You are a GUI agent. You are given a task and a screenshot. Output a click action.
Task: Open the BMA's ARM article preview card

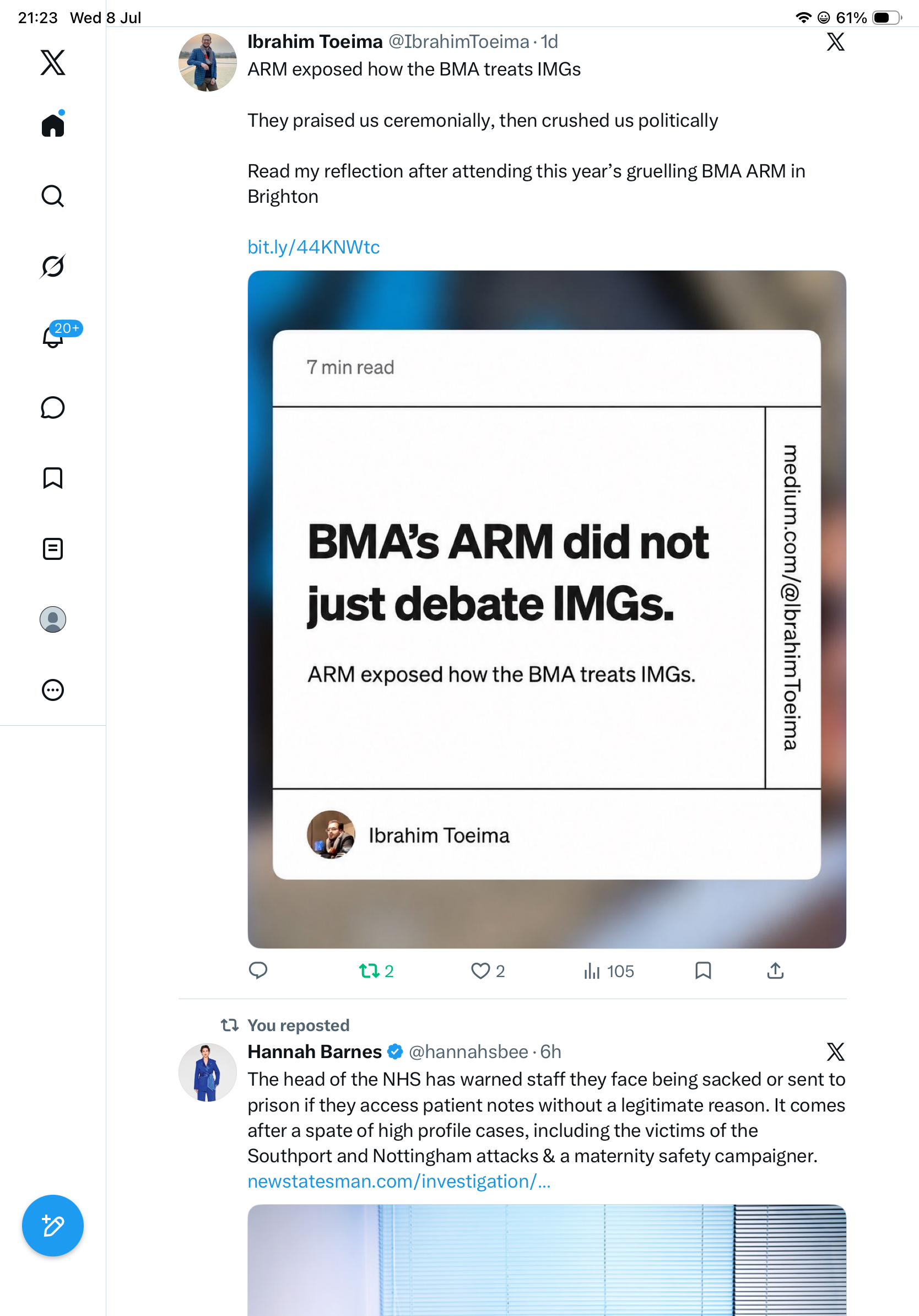click(x=547, y=610)
